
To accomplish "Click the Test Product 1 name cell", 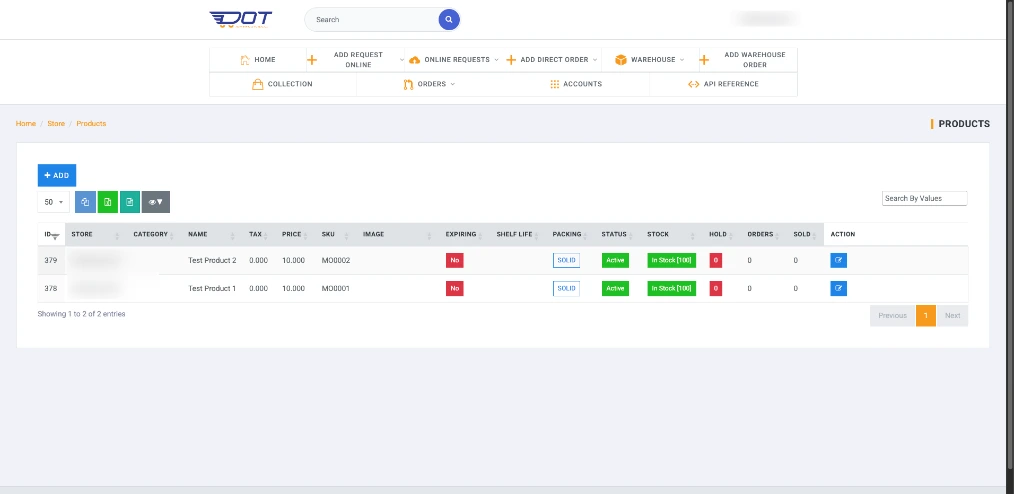I will click(212, 288).
